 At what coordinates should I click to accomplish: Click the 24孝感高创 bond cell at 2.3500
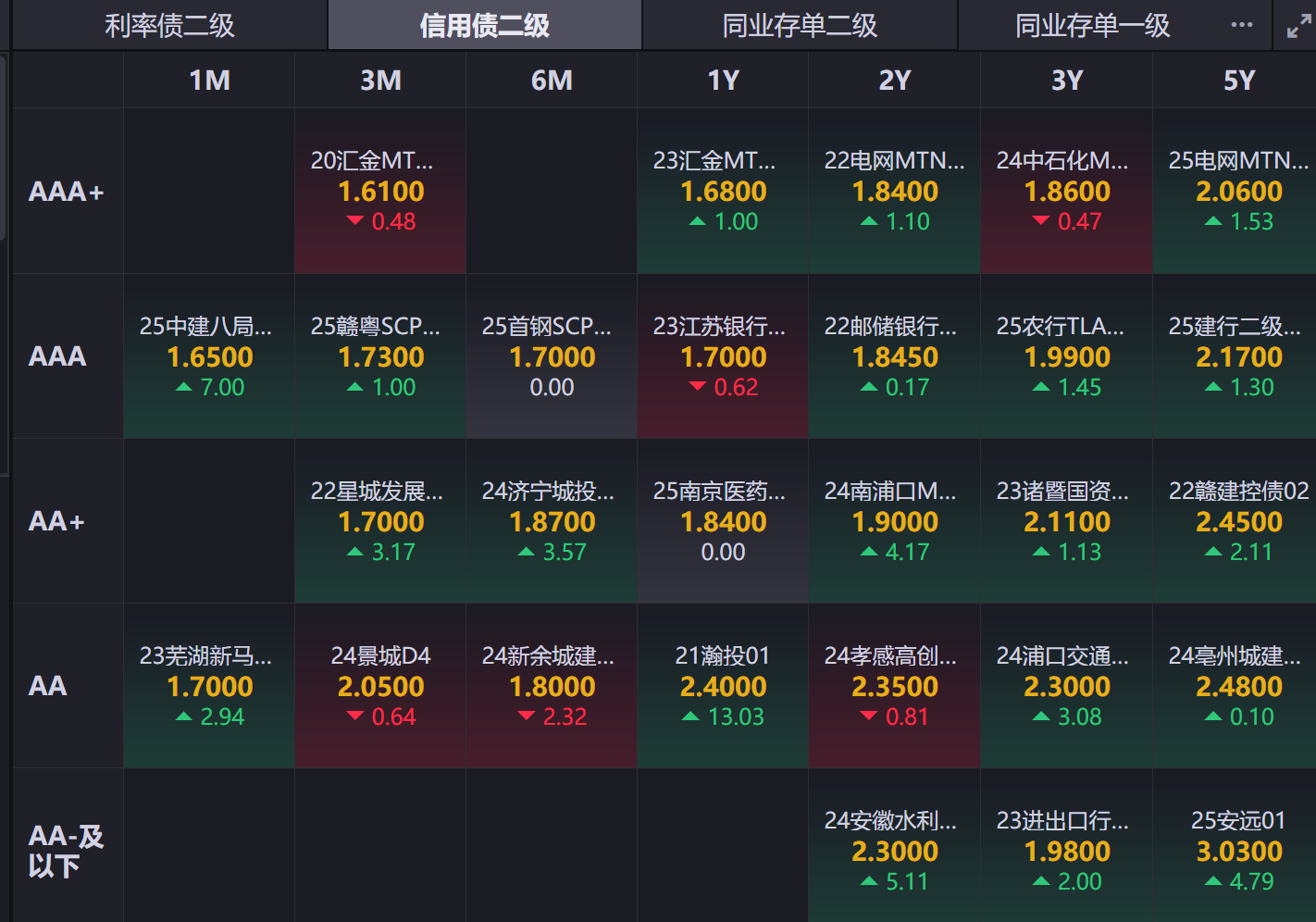pyautogui.click(x=894, y=686)
